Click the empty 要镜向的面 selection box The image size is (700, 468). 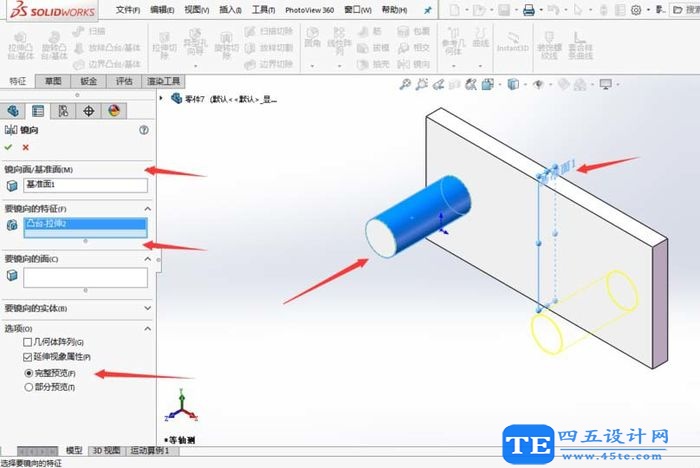coord(85,278)
